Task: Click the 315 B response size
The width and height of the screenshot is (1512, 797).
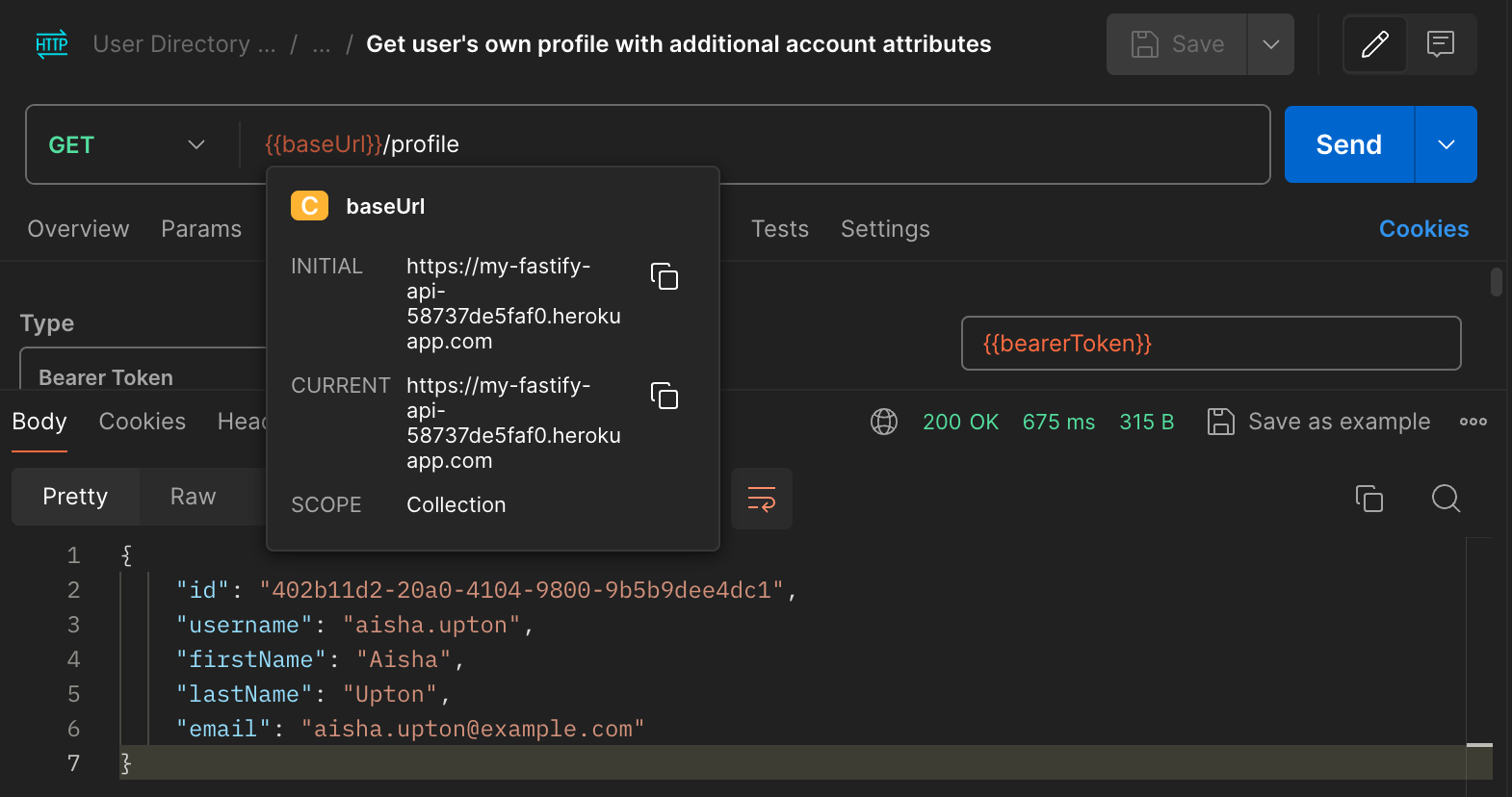Action: [x=1146, y=422]
